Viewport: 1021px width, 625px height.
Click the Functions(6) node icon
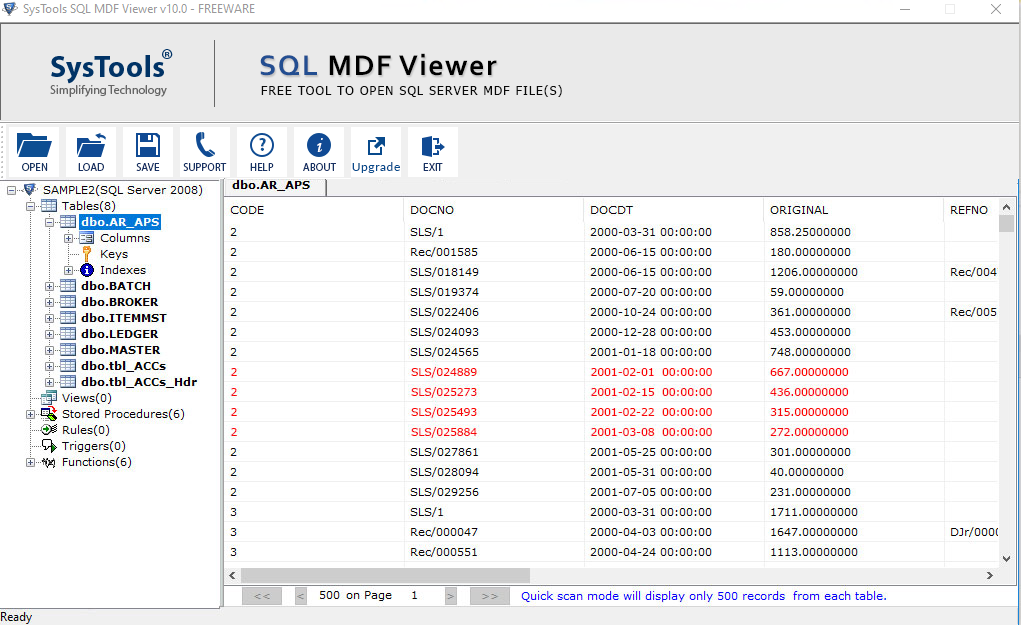click(49, 462)
